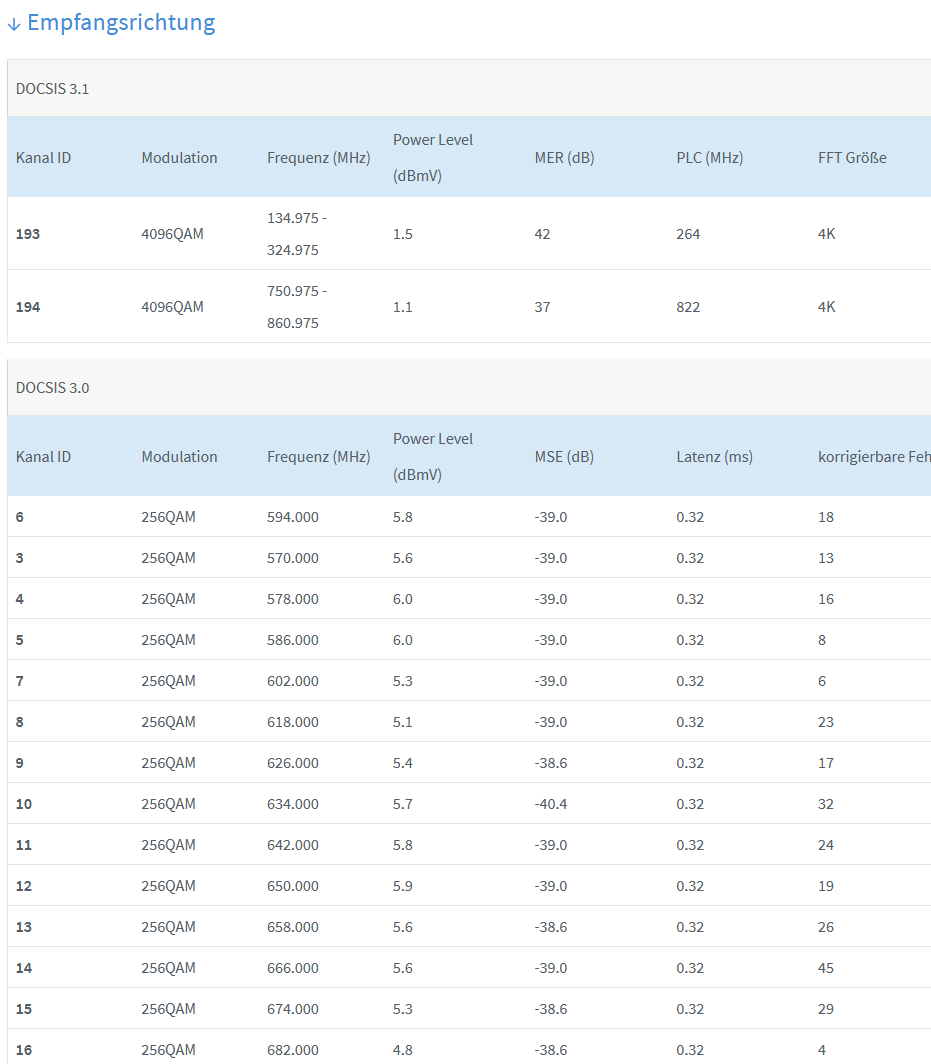
Task: Click the MSE (dB) column header
Action: coord(564,457)
